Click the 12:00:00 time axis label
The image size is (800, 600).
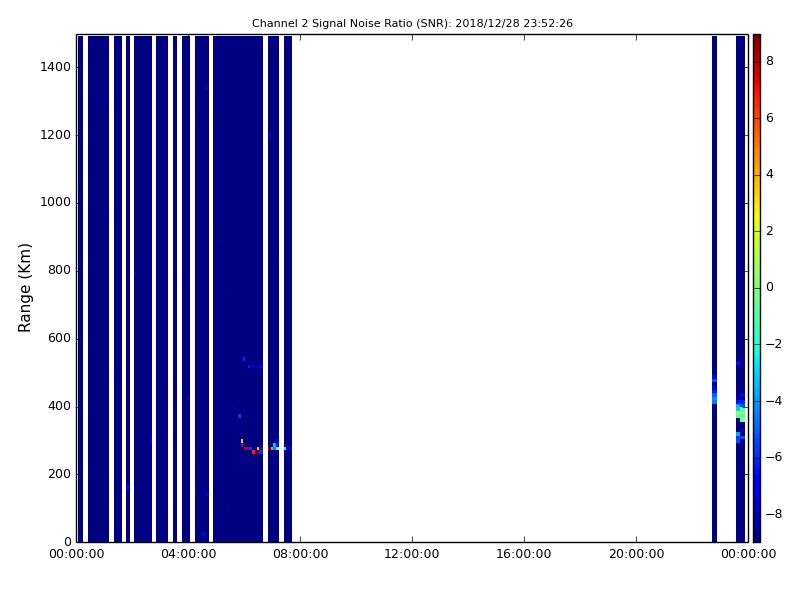coord(412,554)
